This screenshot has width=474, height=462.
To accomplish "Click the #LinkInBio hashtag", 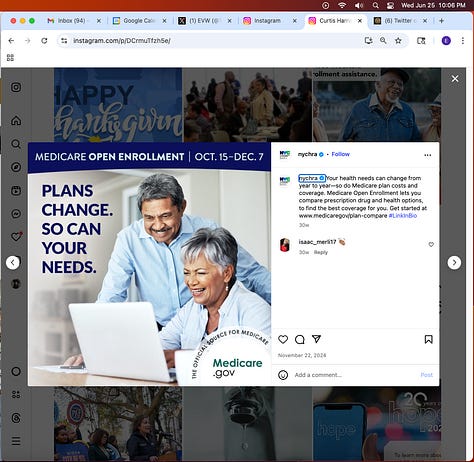I will pos(403,216).
